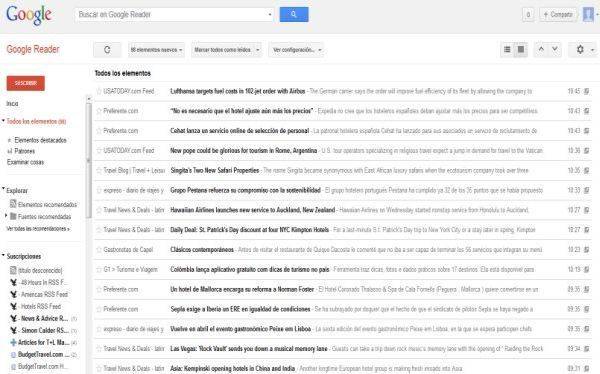
Task: Select Patrones in the sidebar
Action: click(x=24, y=151)
